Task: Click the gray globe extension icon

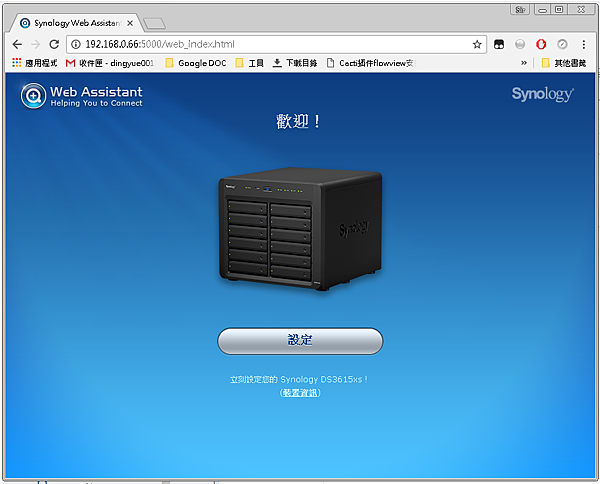Action: pyautogui.click(x=520, y=44)
